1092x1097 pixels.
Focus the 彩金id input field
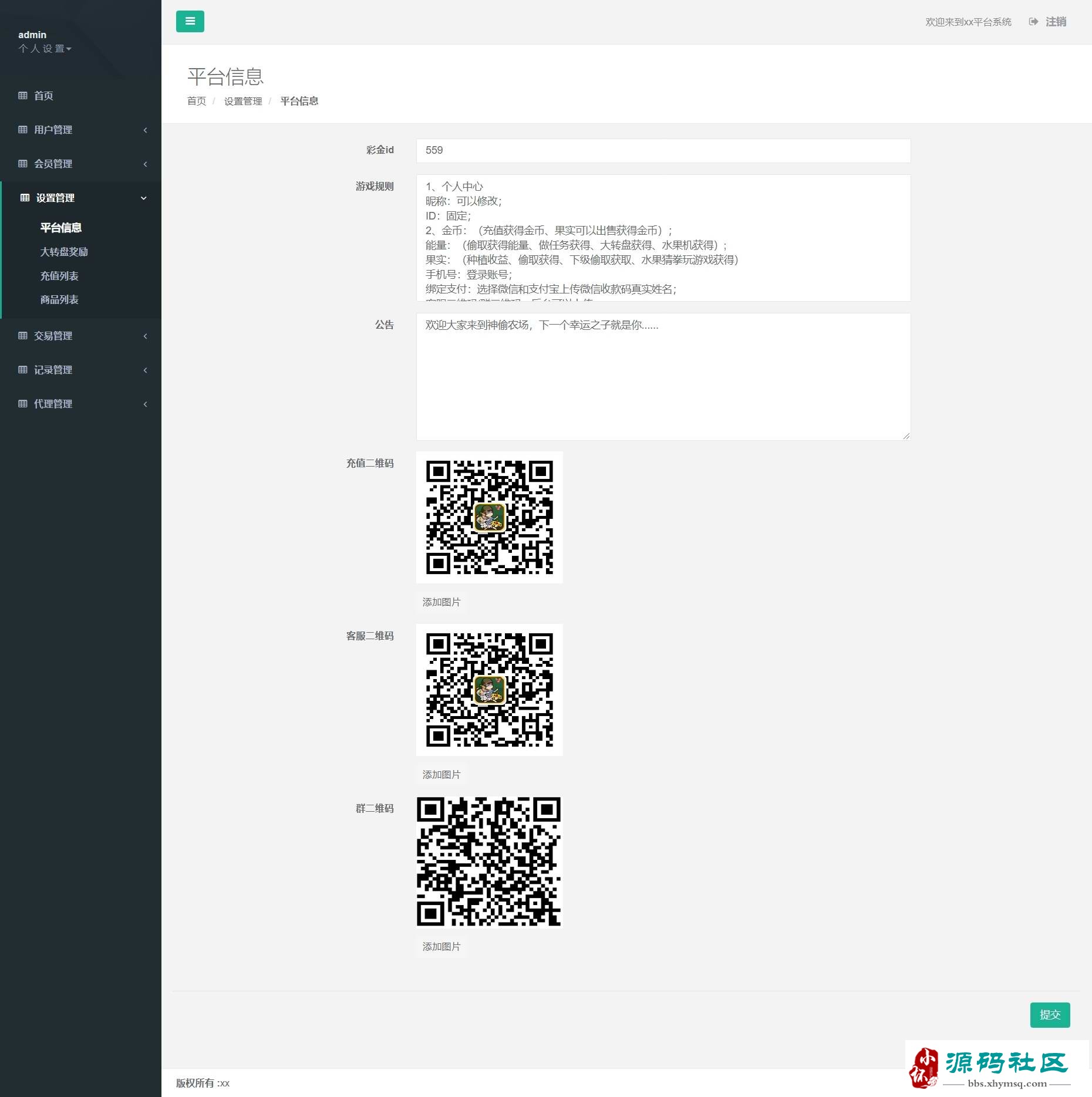[663, 151]
